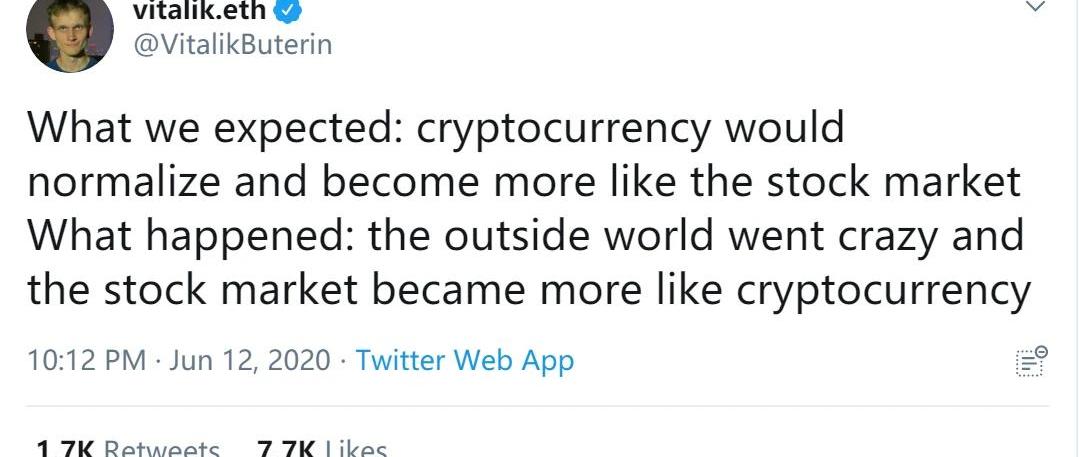1079x457 pixels.
Task: Open the Twitter Web App source link
Action: click(x=464, y=361)
